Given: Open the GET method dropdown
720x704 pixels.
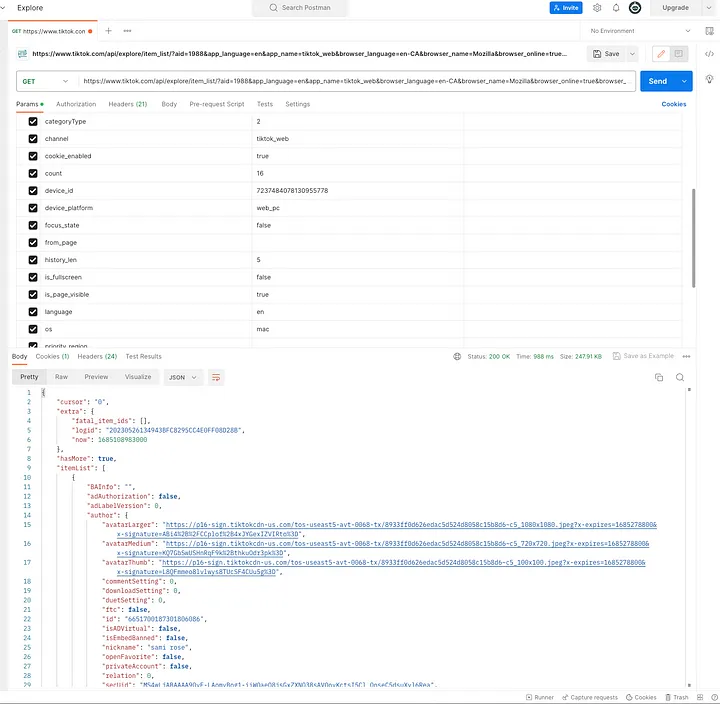Looking at the screenshot, I should coord(45,81).
